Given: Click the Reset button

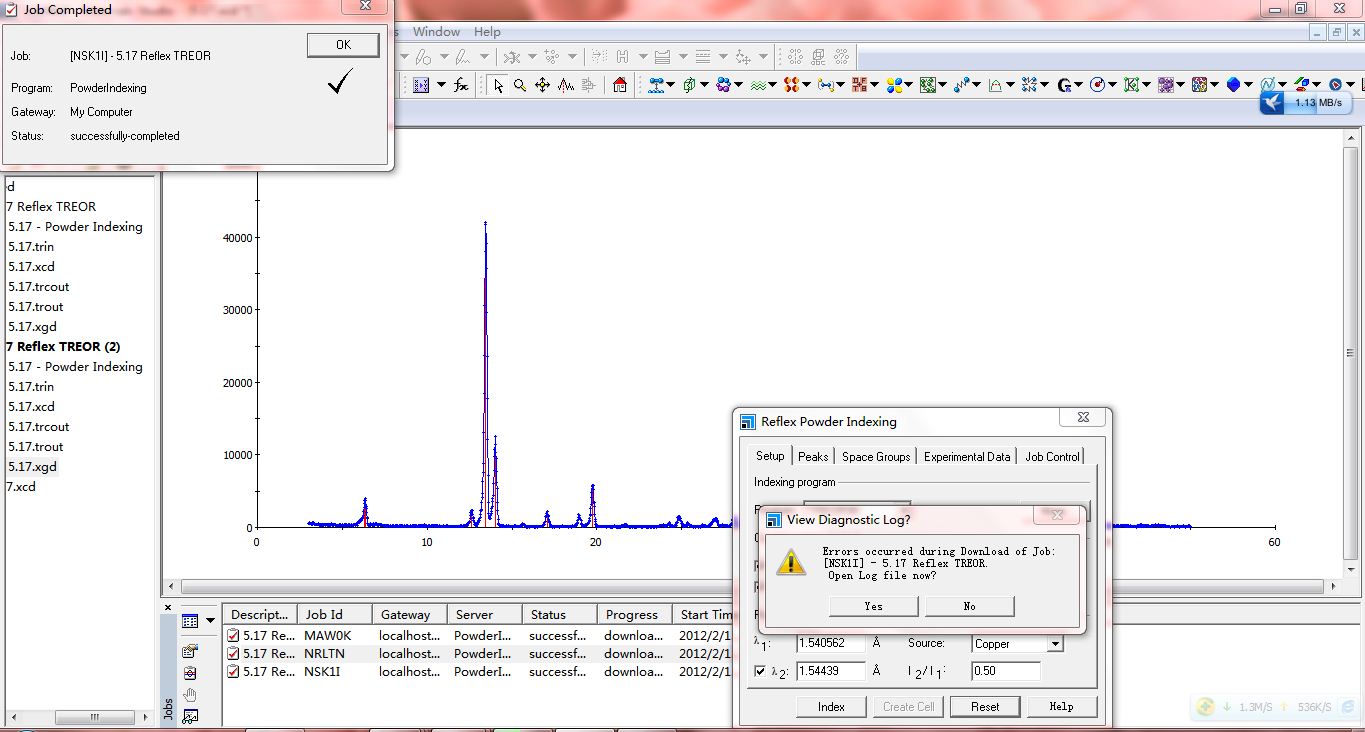Looking at the screenshot, I should coord(985,707).
